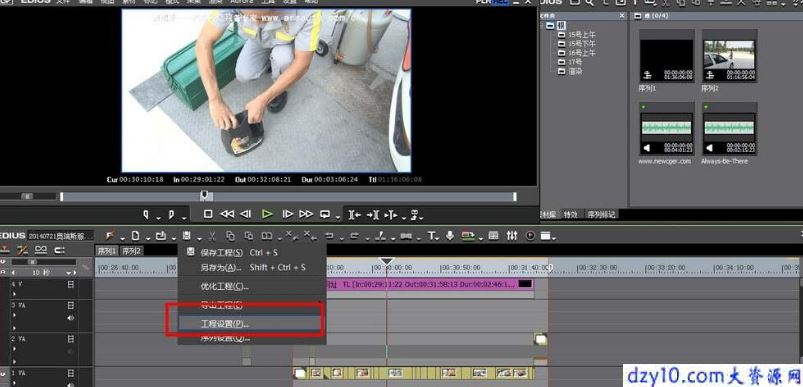Click the Toggle panel layout icon

[546, 235]
